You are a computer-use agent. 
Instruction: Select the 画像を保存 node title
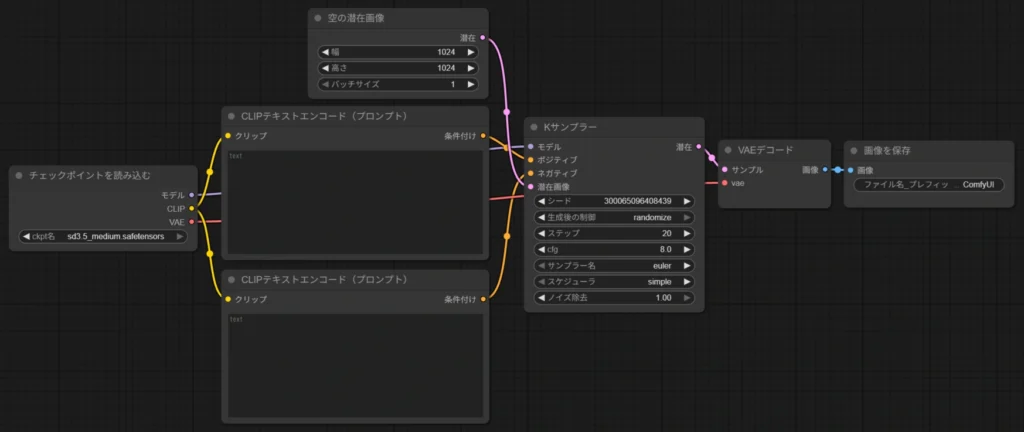point(887,150)
